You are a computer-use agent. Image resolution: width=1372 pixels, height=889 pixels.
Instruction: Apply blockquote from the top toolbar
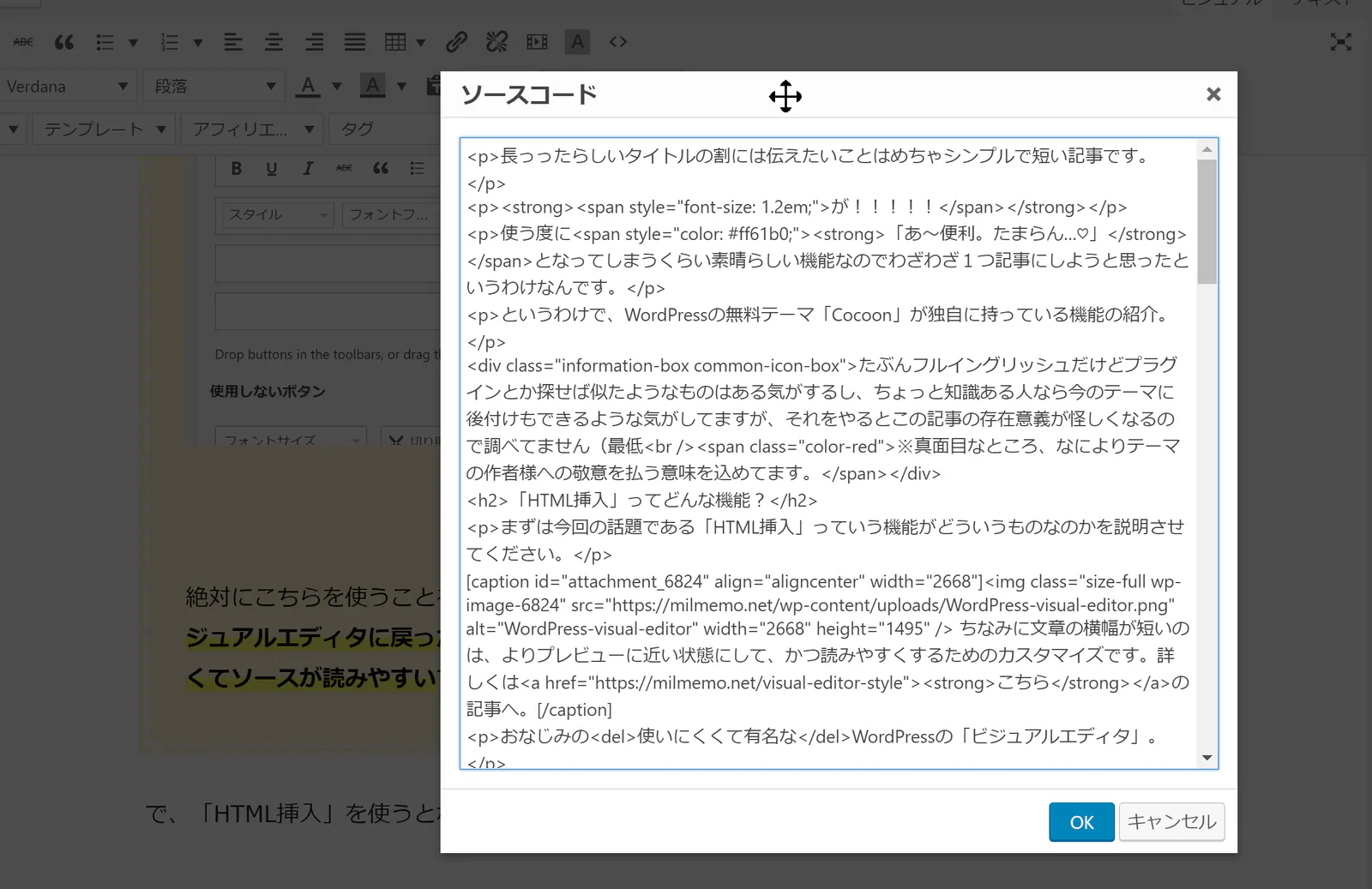pos(64,41)
